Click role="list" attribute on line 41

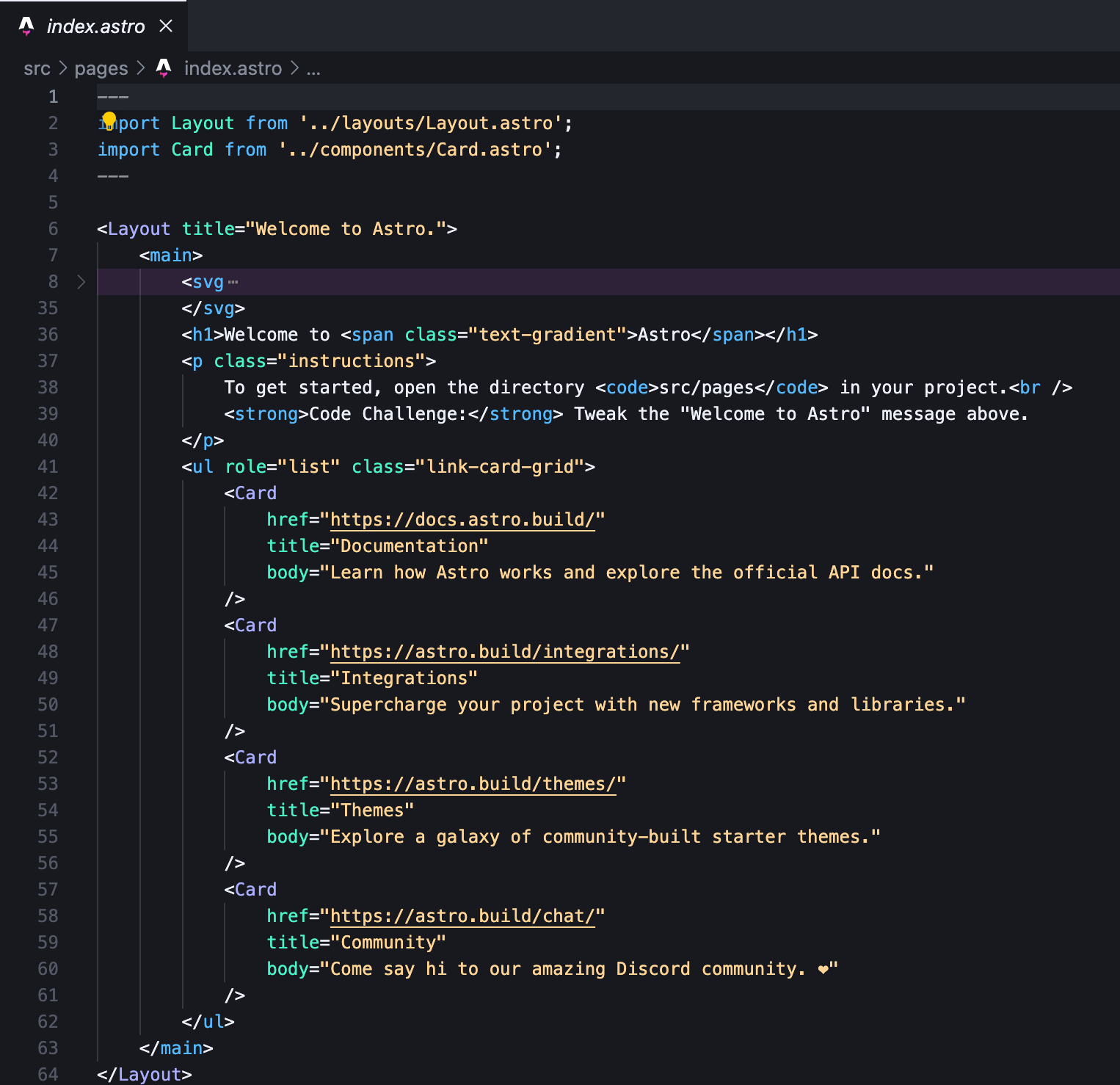pyautogui.click(x=283, y=467)
